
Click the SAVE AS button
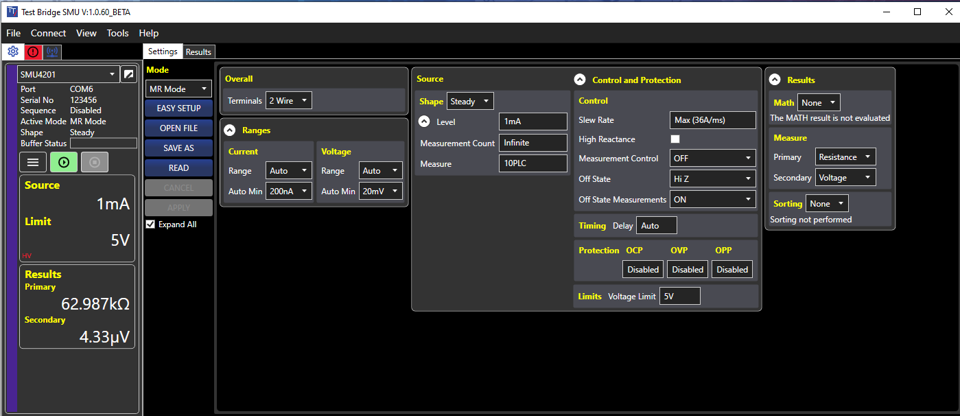(x=179, y=148)
